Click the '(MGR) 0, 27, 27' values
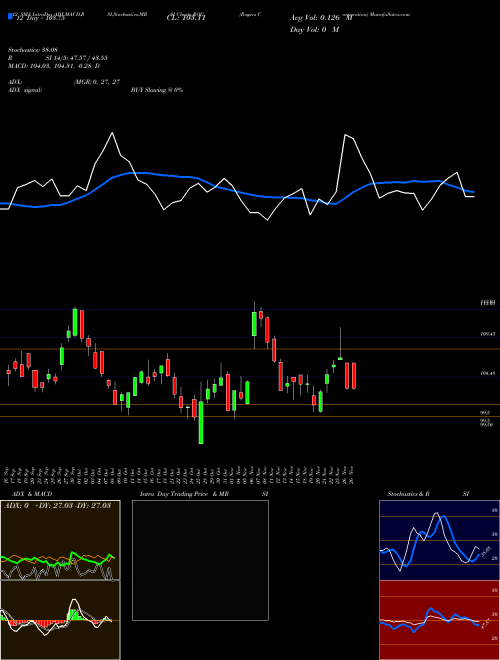This screenshot has height=660, width=500. click(x=97, y=82)
